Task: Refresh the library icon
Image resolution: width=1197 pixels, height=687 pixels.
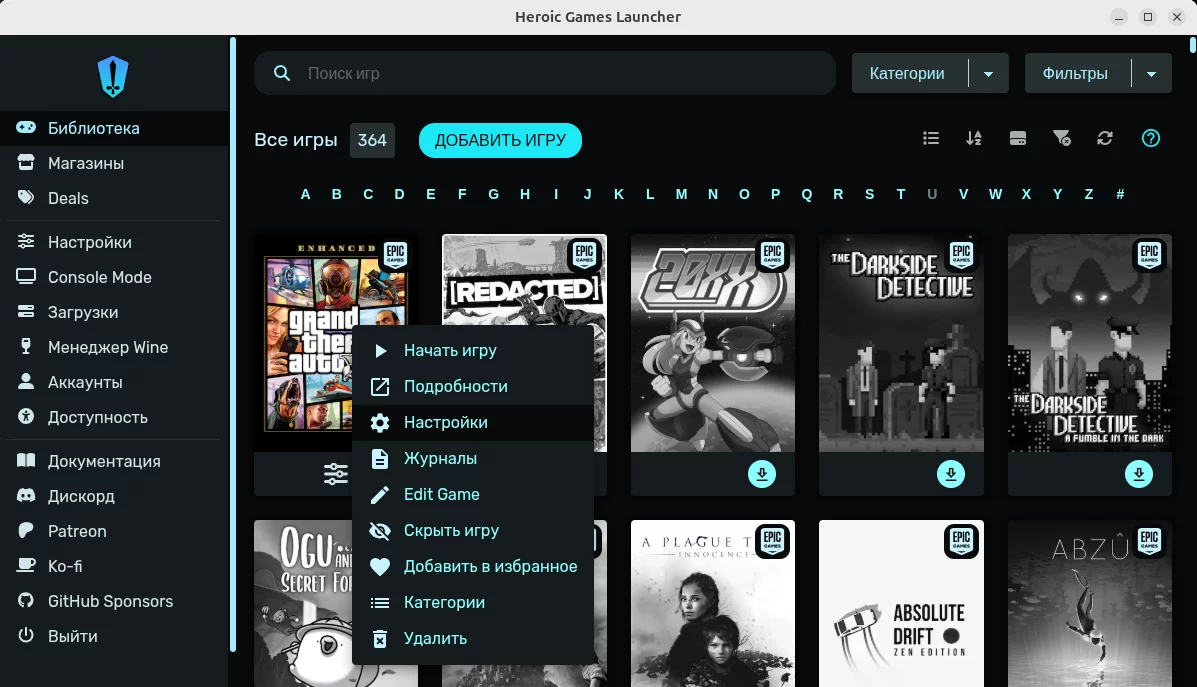Action: pos(1105,138)
